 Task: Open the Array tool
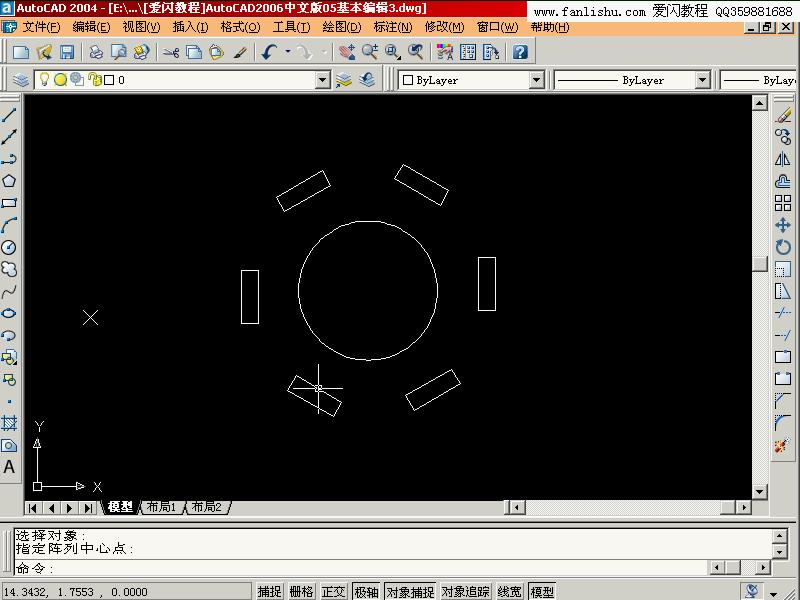tap(783, 203)
